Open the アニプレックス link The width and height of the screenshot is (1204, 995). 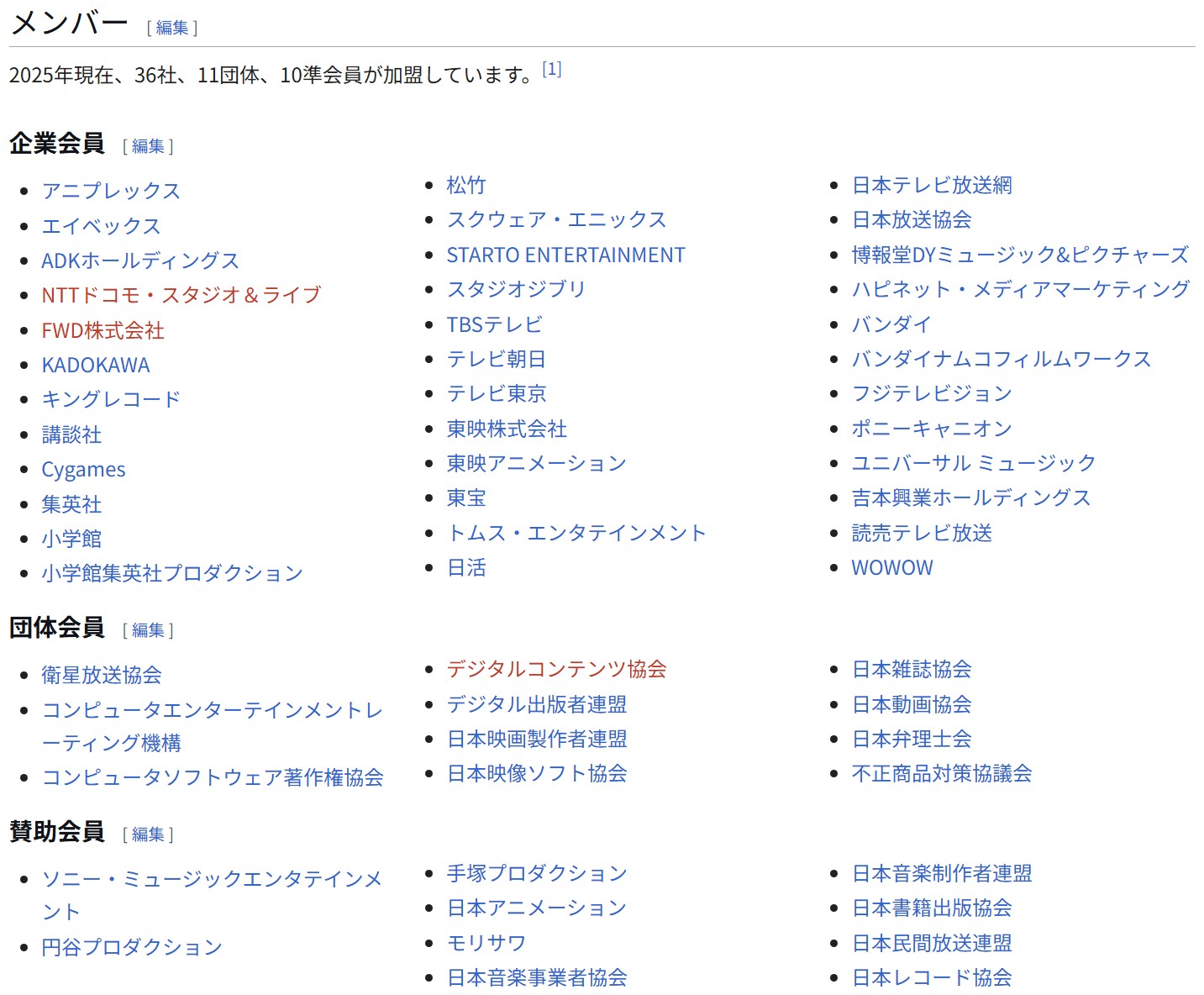[x=111, y=191]
